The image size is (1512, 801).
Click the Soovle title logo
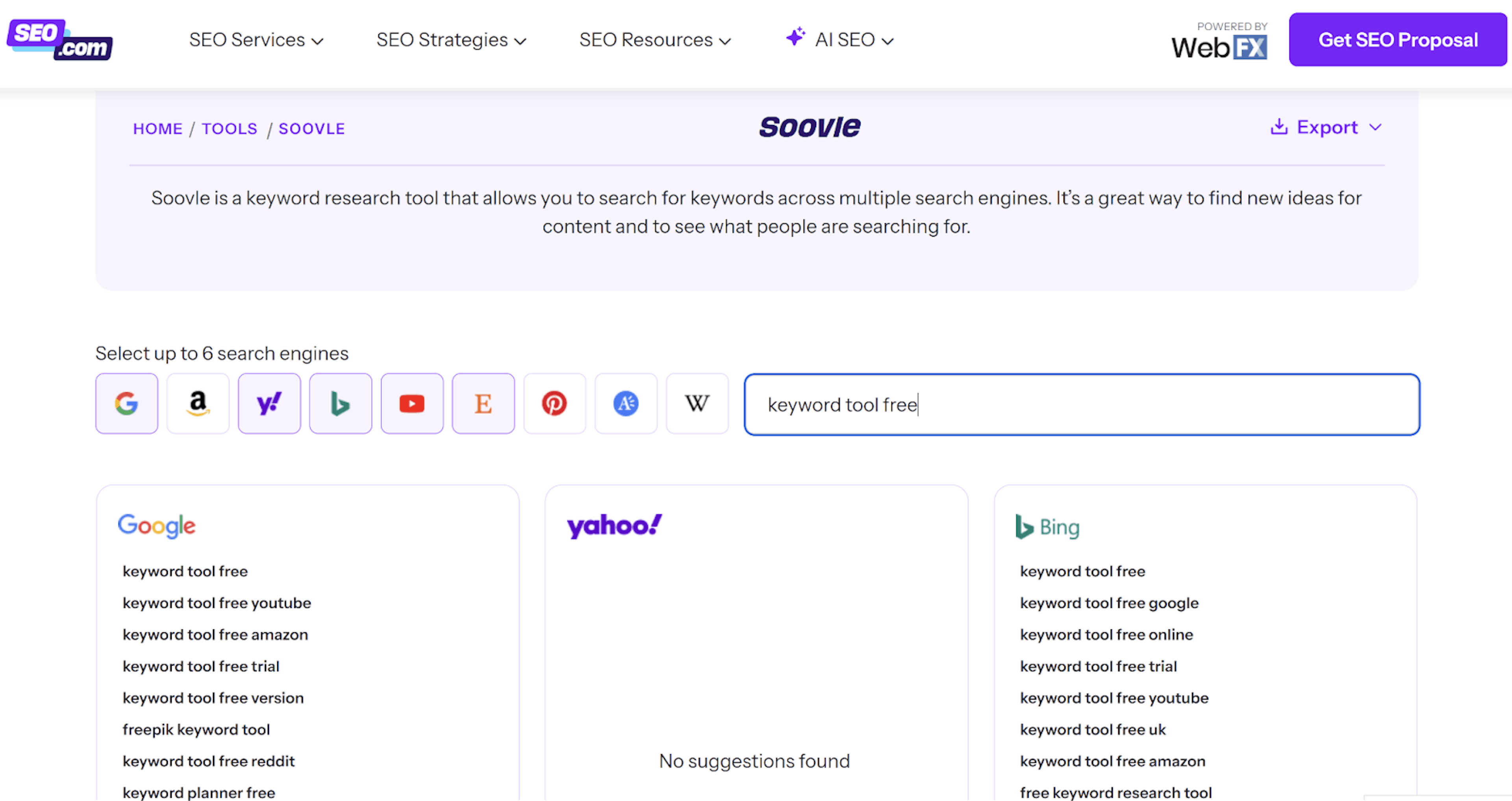click(x=810, y=127)
